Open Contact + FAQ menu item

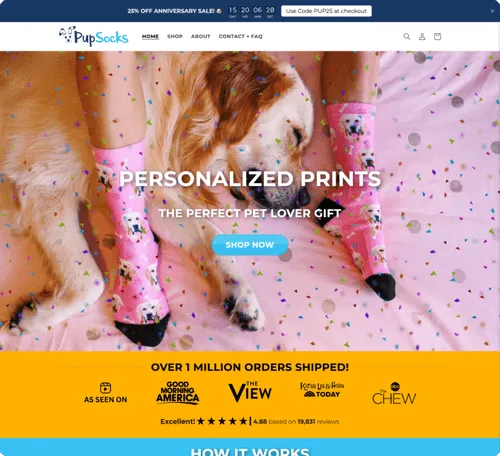pos(241,36)
